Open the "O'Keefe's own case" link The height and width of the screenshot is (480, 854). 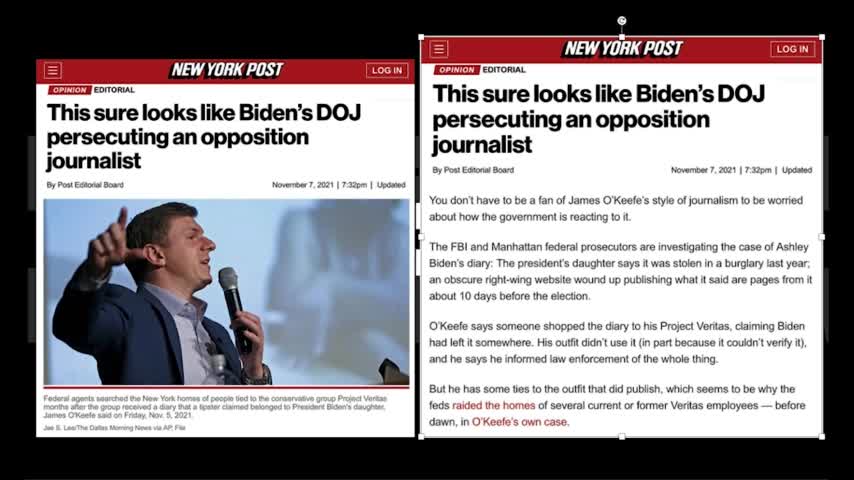coord(520,422)
